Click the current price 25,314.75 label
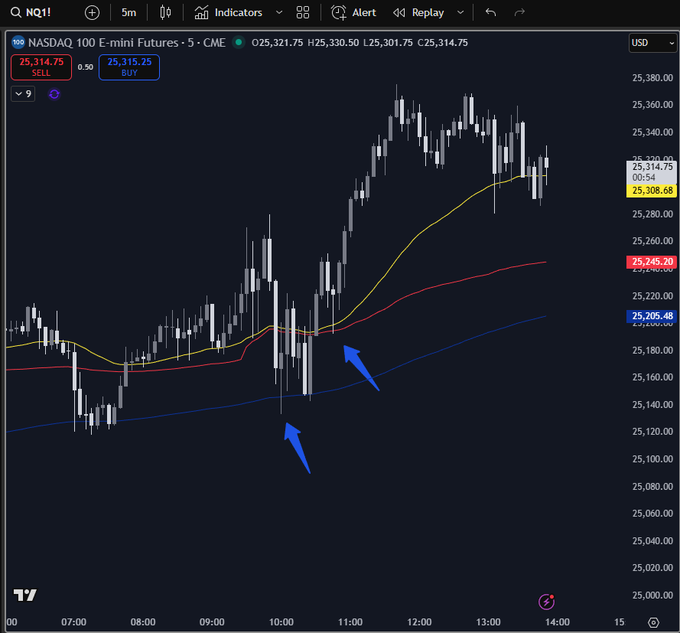Screen dimensions: 680x633 [x=652, y=172]
